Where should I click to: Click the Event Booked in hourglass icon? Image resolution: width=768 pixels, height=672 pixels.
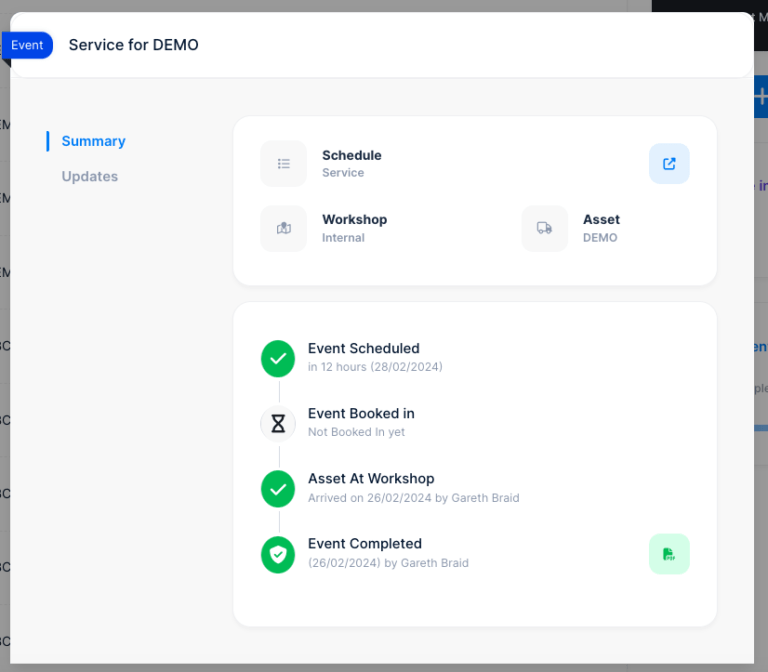coord(278,423)
